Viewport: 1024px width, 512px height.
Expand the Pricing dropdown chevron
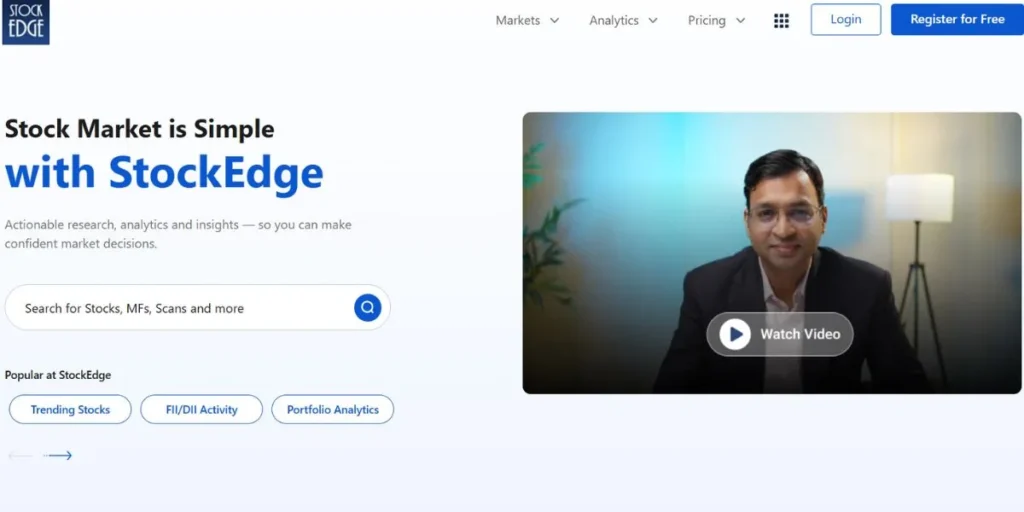pos(740,20)
